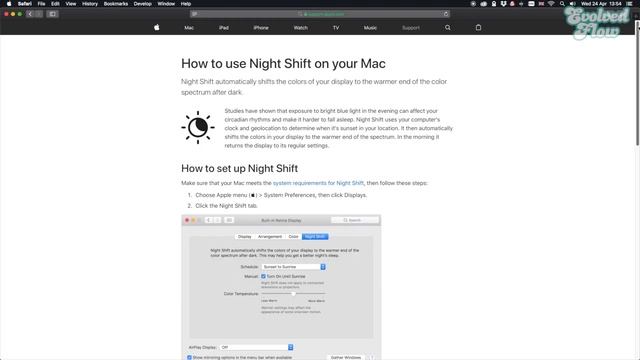Open the Bookmarks menu
This screenshot has height=360, width=640.
point(116,4)
